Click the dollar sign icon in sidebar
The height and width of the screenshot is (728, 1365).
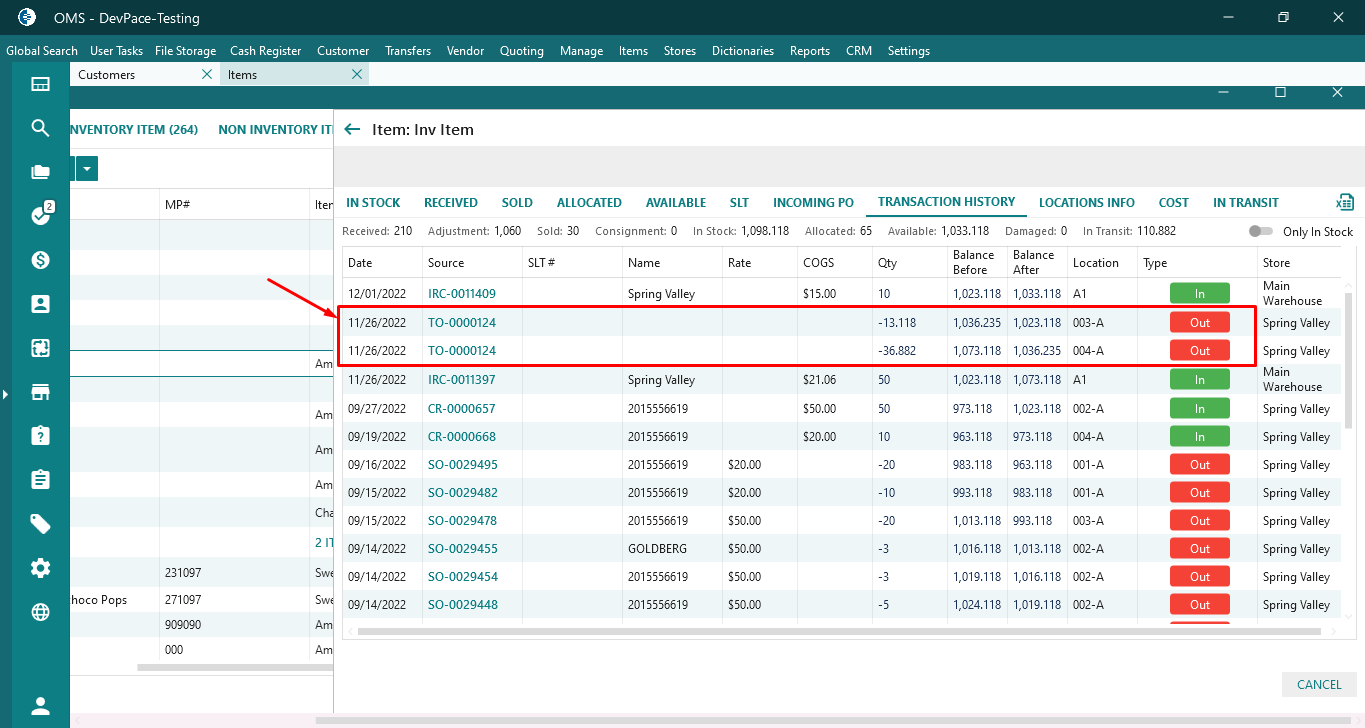coord(40,260)
